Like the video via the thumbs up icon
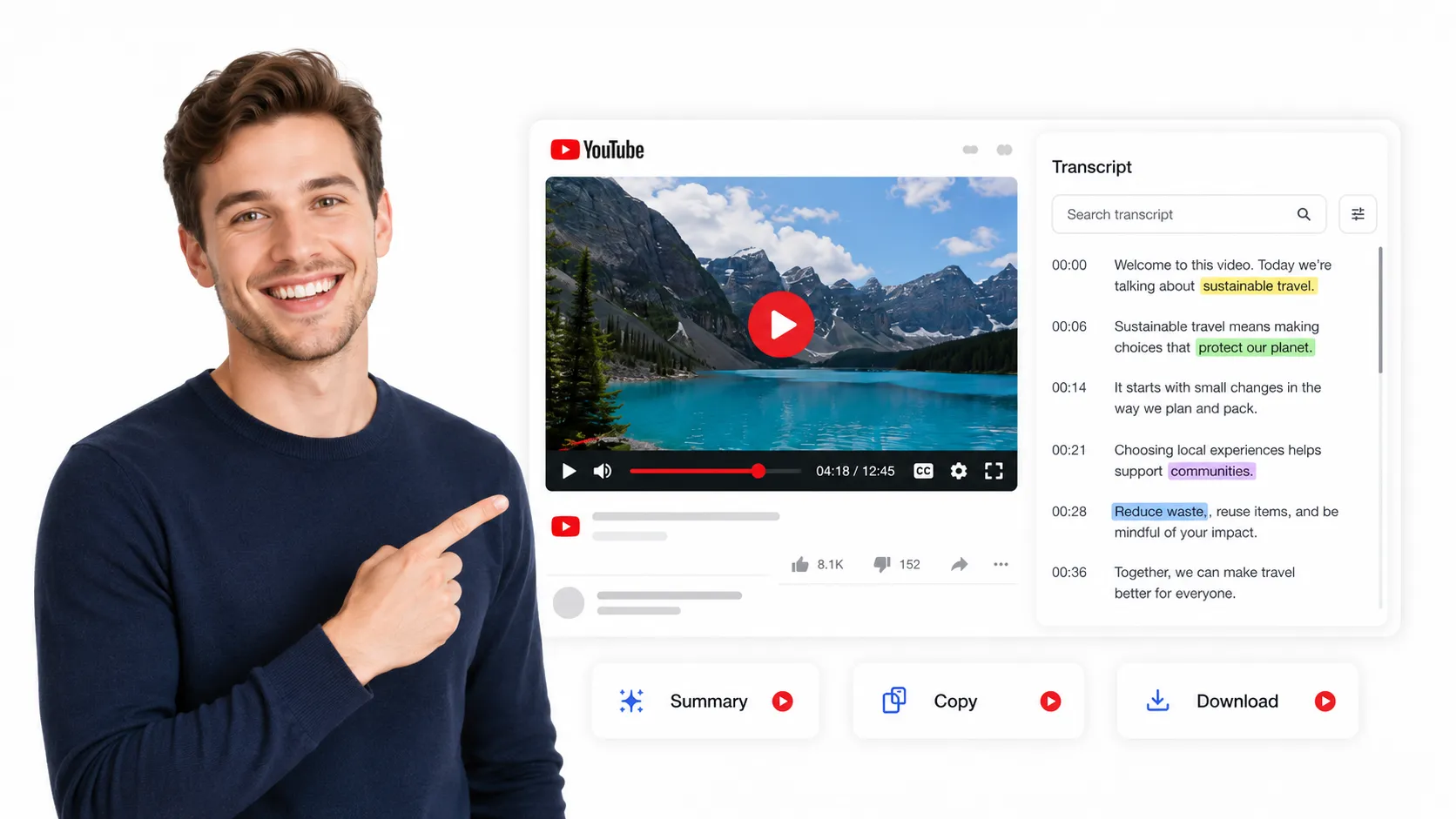Image resolution: width=1456 pixels, height=819 pixels. coord(800,564)
